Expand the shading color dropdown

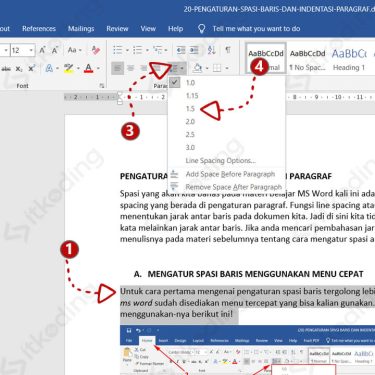(207, 68)
